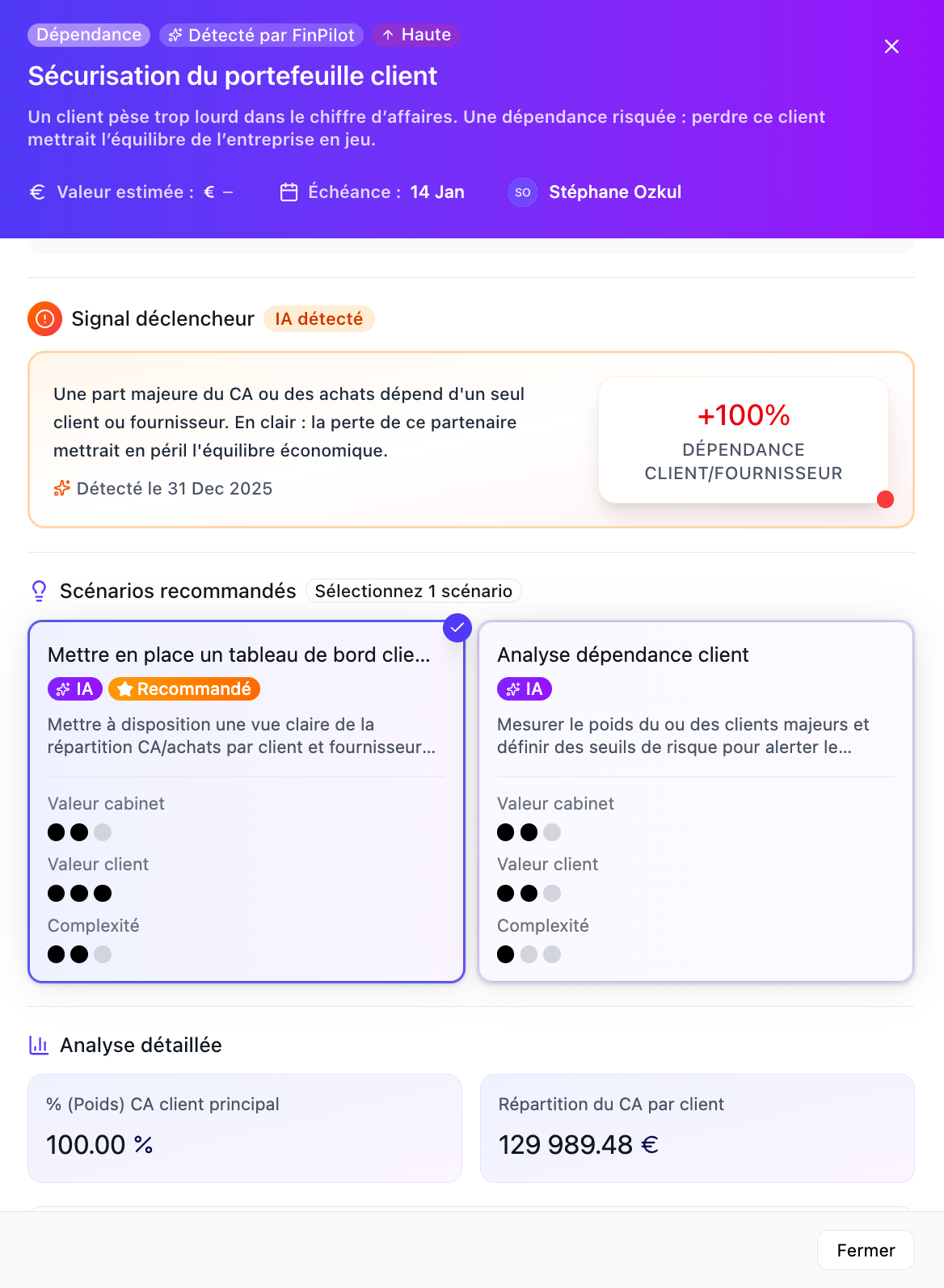944x1288 pixels.
Task: Click the Dépendance category tag
Action: [89, 35]
